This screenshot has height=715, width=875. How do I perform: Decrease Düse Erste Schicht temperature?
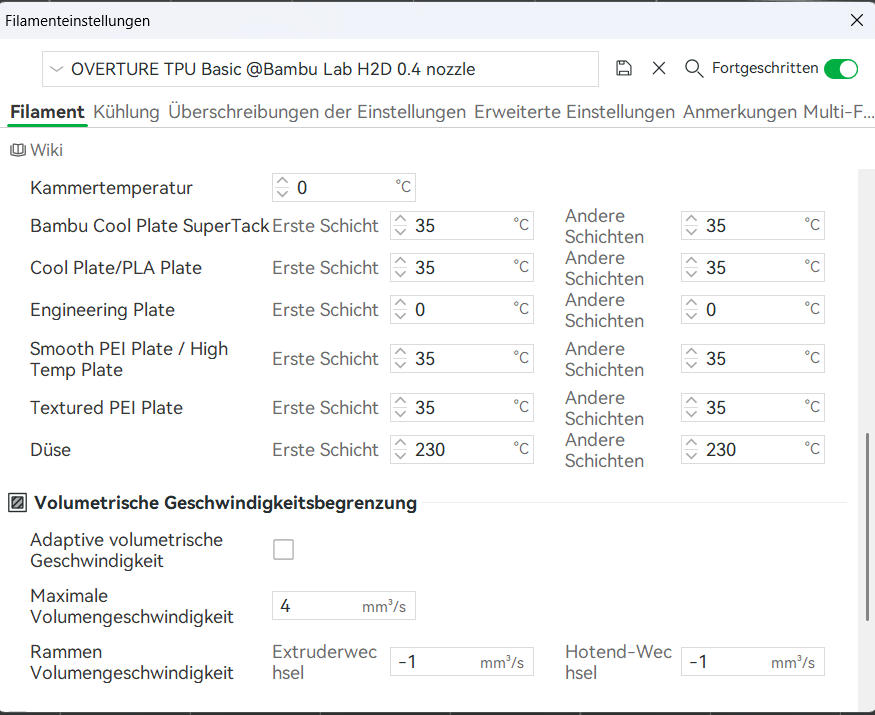[400, 456]
